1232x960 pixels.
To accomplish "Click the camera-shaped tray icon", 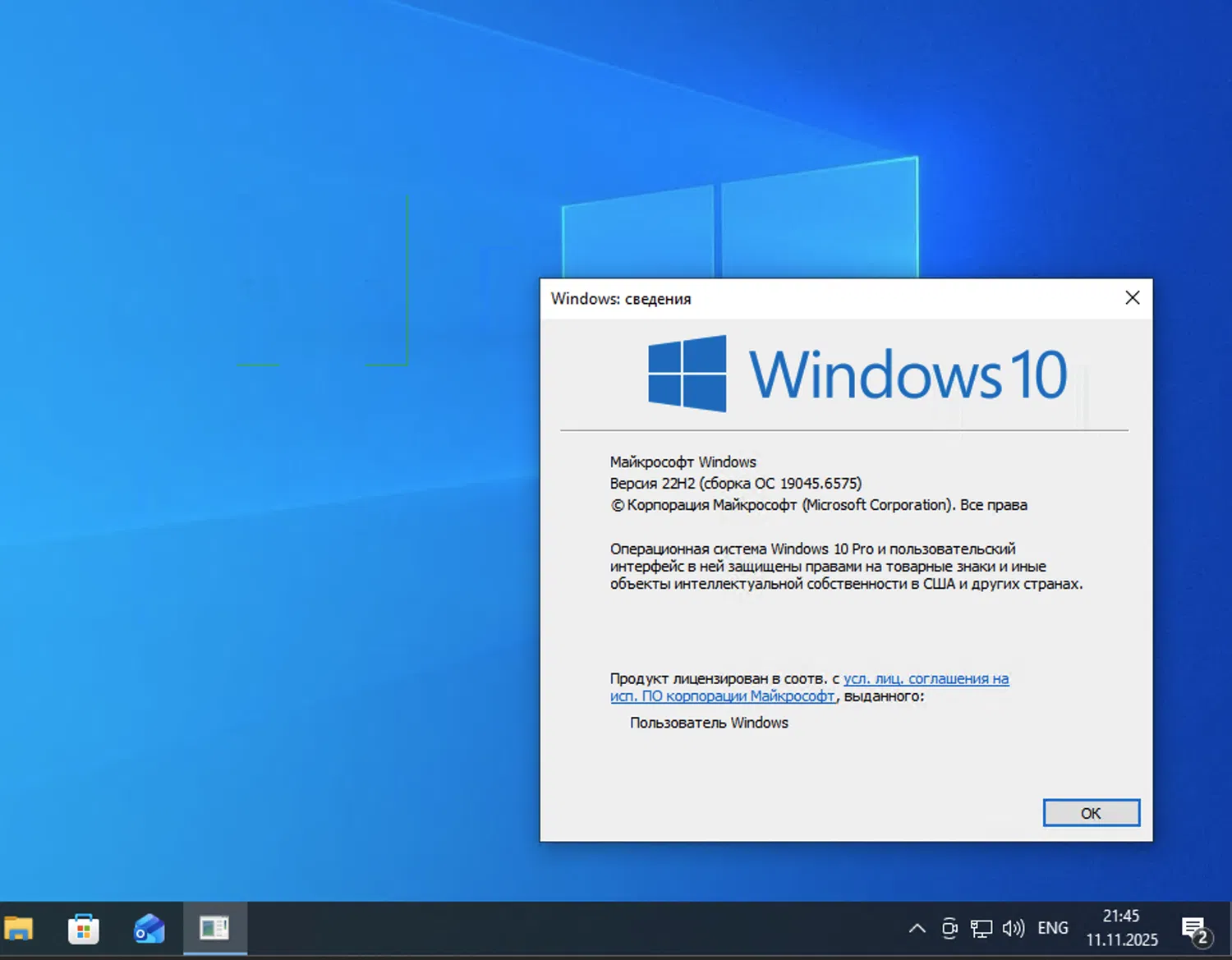I will [949, 928].
